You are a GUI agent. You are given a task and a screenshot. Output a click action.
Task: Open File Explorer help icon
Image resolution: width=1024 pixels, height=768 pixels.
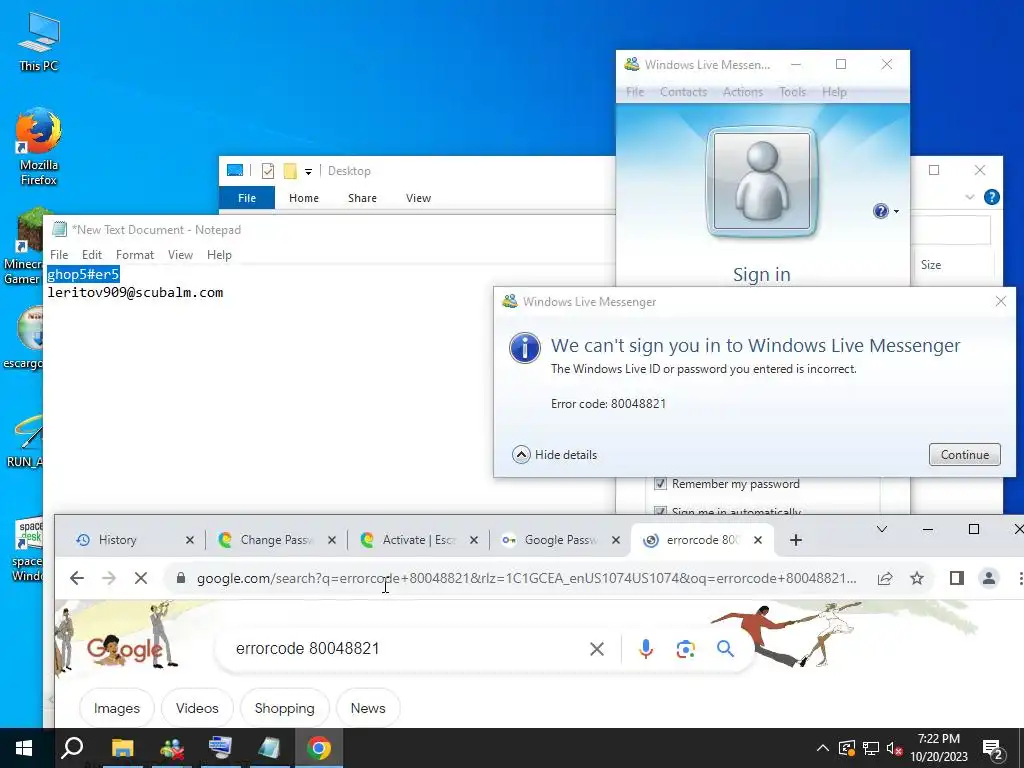coord(991,197)
